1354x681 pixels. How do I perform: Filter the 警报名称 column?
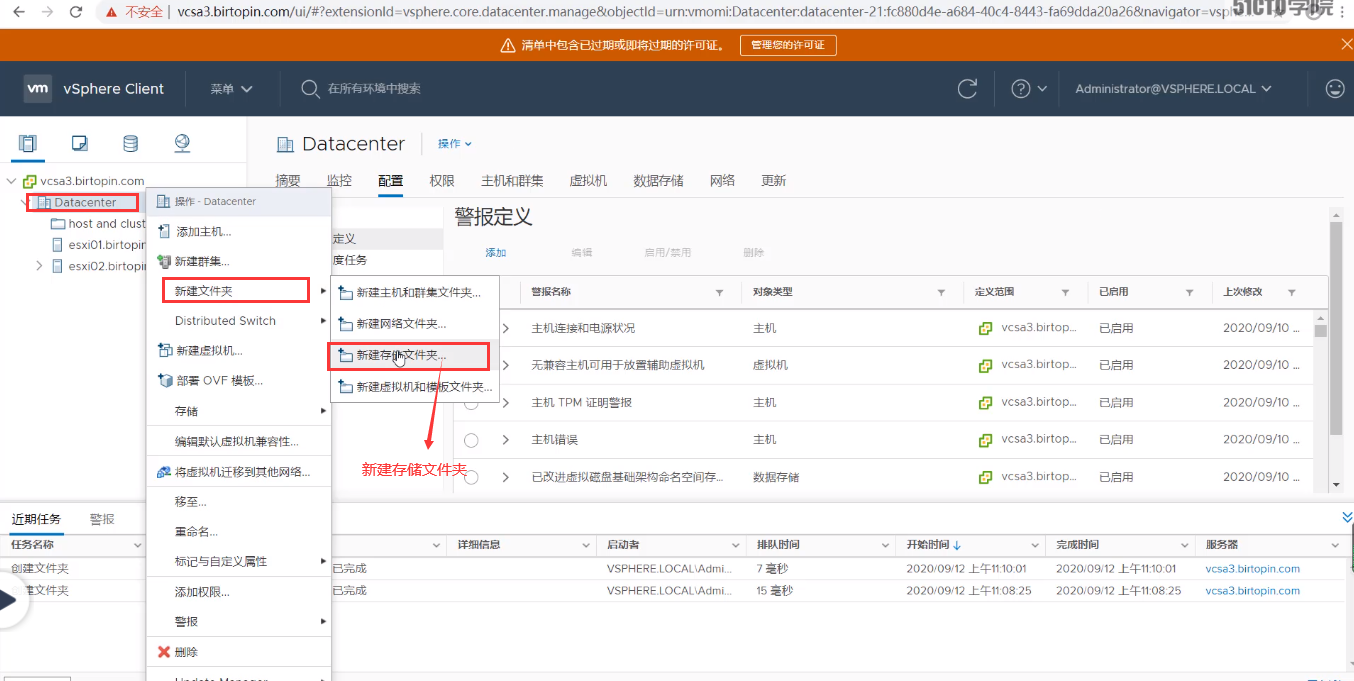coord(720,292)
